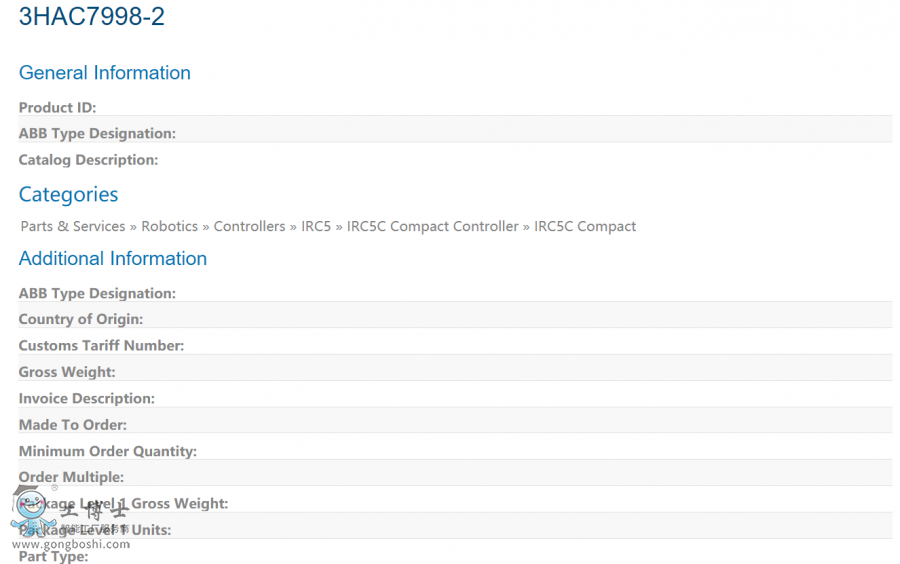Viewport: 900px width, 564px height.
Task: Select the 'Invoice Description:' row
Action: point(86,398)
